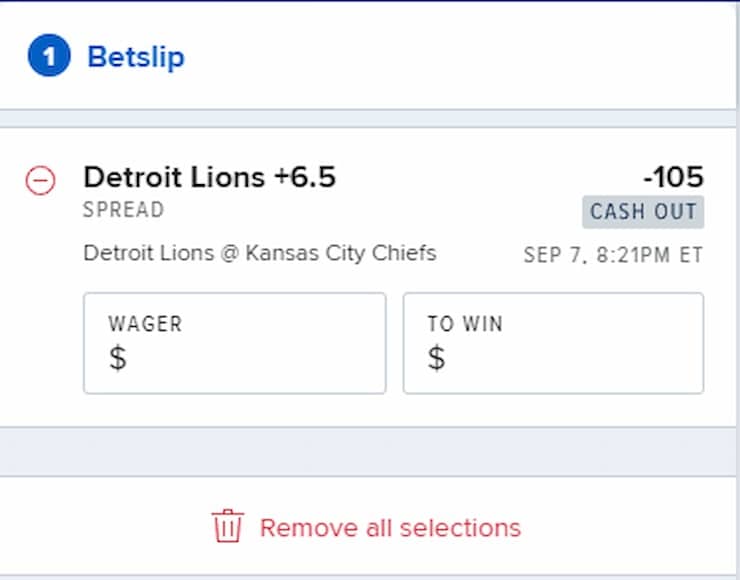Image resolution: width=740 pixels, height=580 pixels.
Task: Select the Remove all selections link
Action: click(390, 528)
